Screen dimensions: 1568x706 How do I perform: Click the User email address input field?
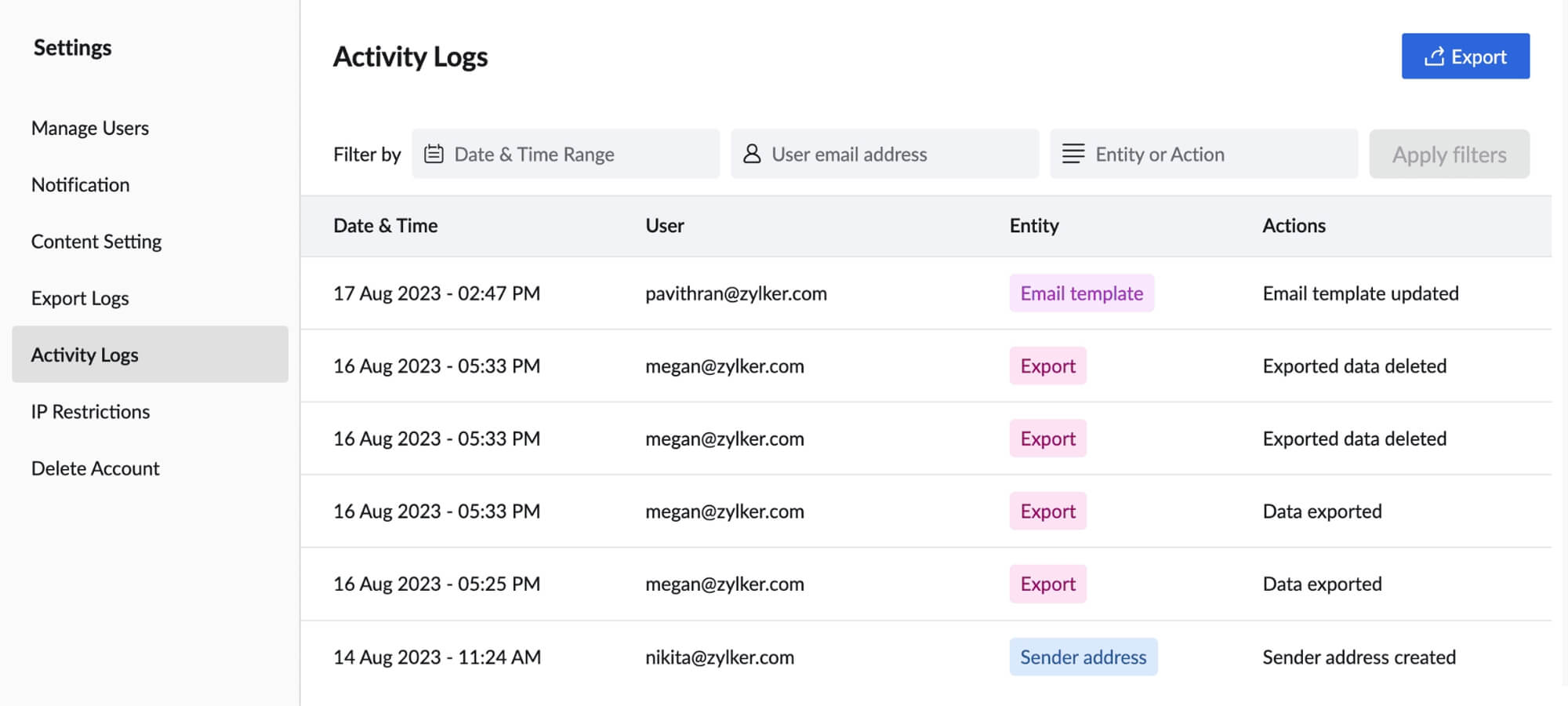[x=884, y=154]
